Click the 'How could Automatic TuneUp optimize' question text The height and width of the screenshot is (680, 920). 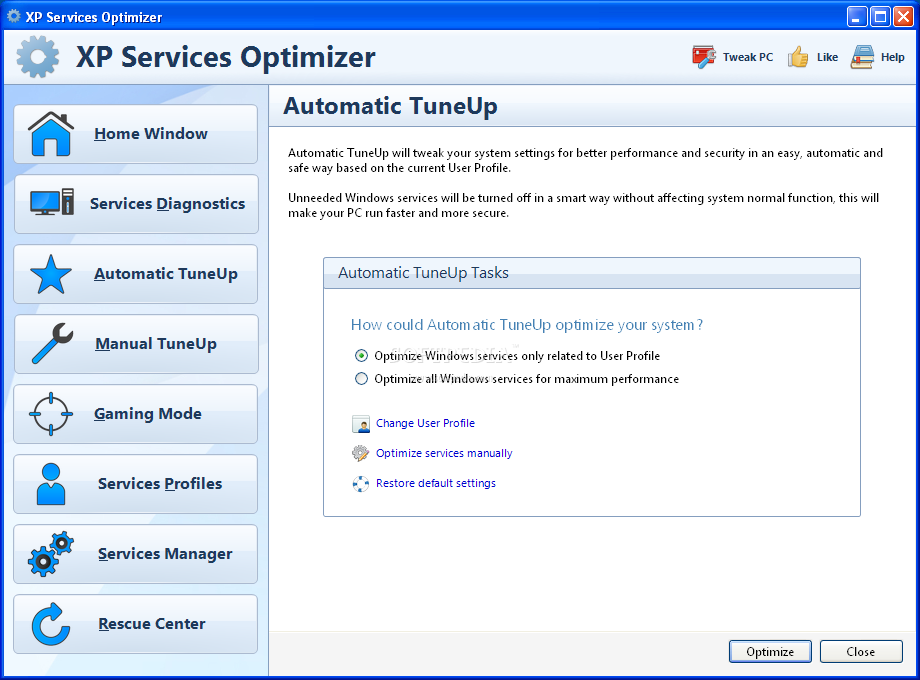click(x=527, y=324)
